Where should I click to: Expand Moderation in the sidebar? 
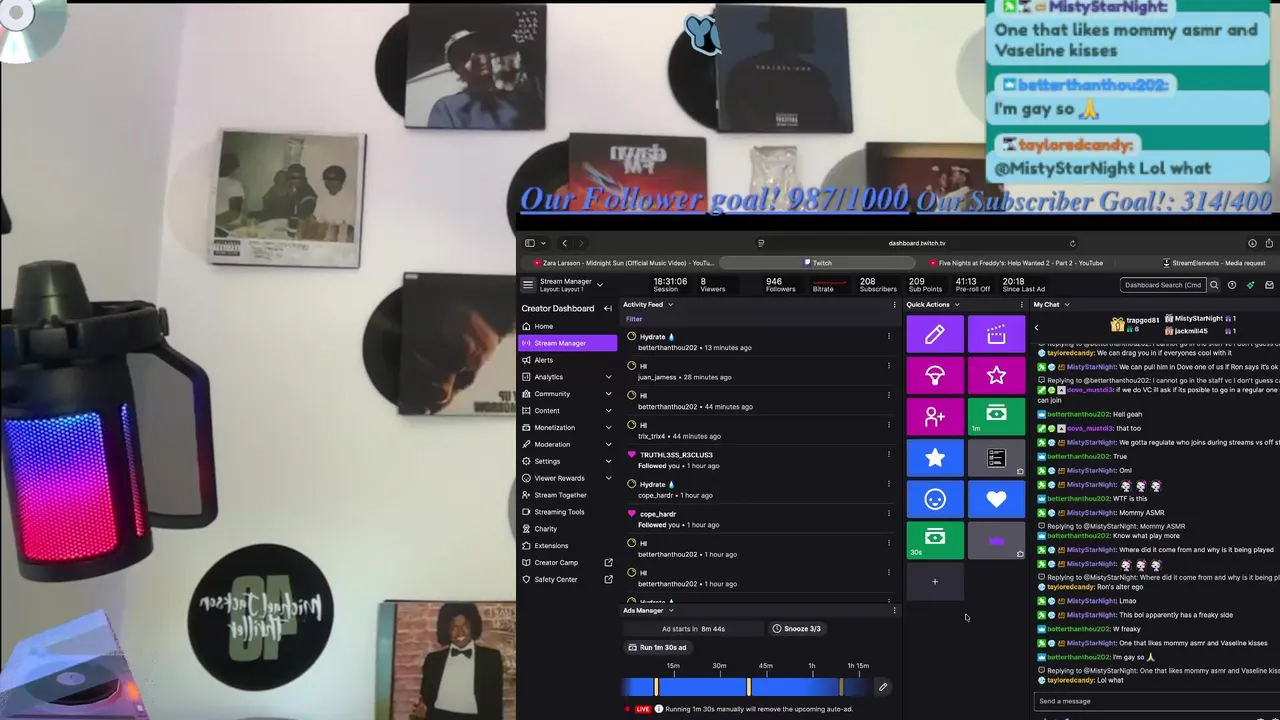[608, 444]
